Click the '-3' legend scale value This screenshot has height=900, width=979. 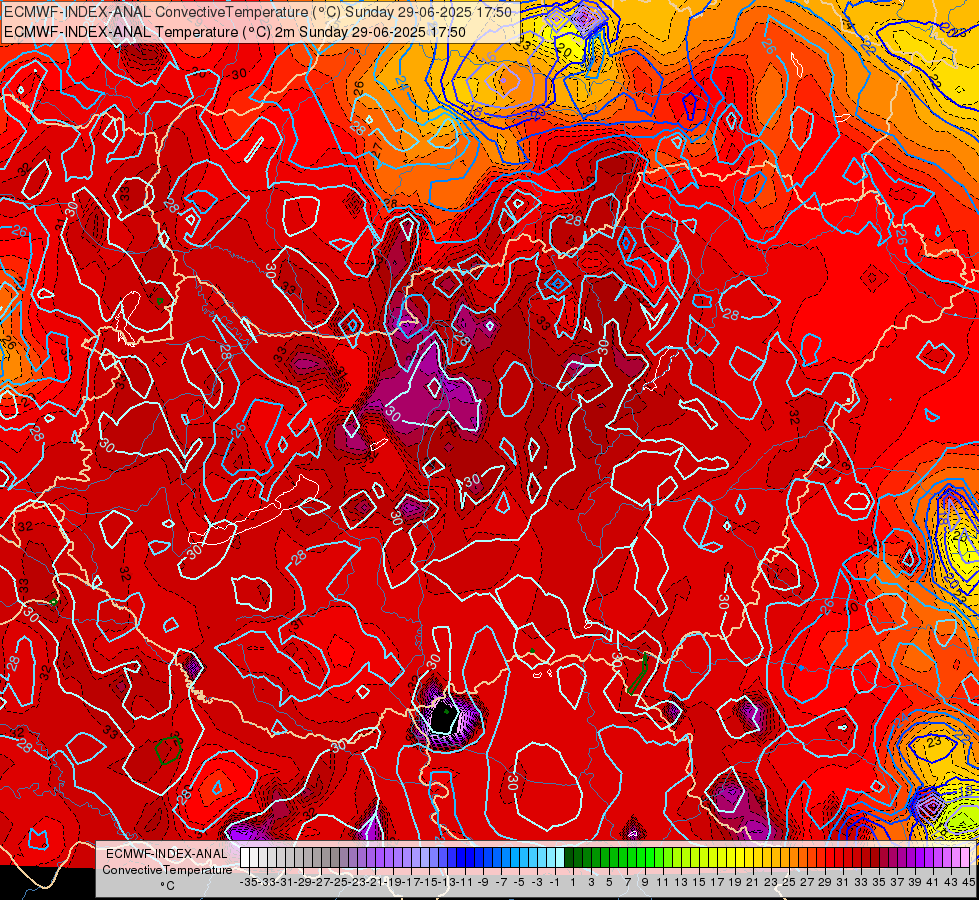coord(537,882)
